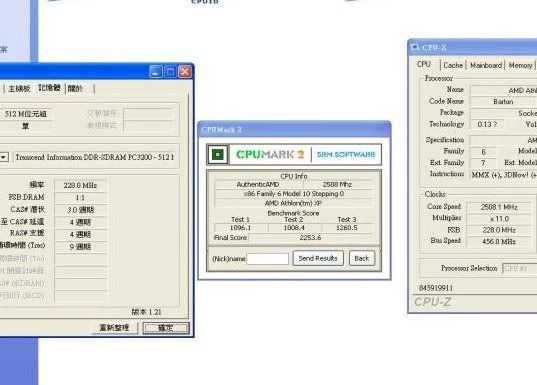The height and width of the screenshot is (385, 537).
Task: Click the Final Score value 2253.6
Action: 310,237
